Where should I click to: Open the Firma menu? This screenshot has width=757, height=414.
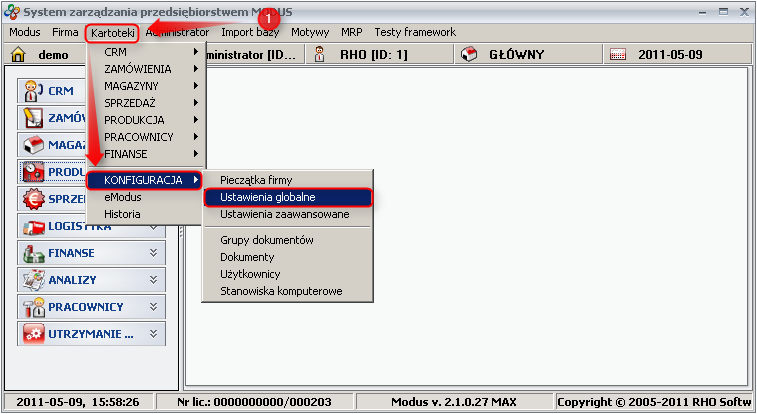[x=65, y=32]
